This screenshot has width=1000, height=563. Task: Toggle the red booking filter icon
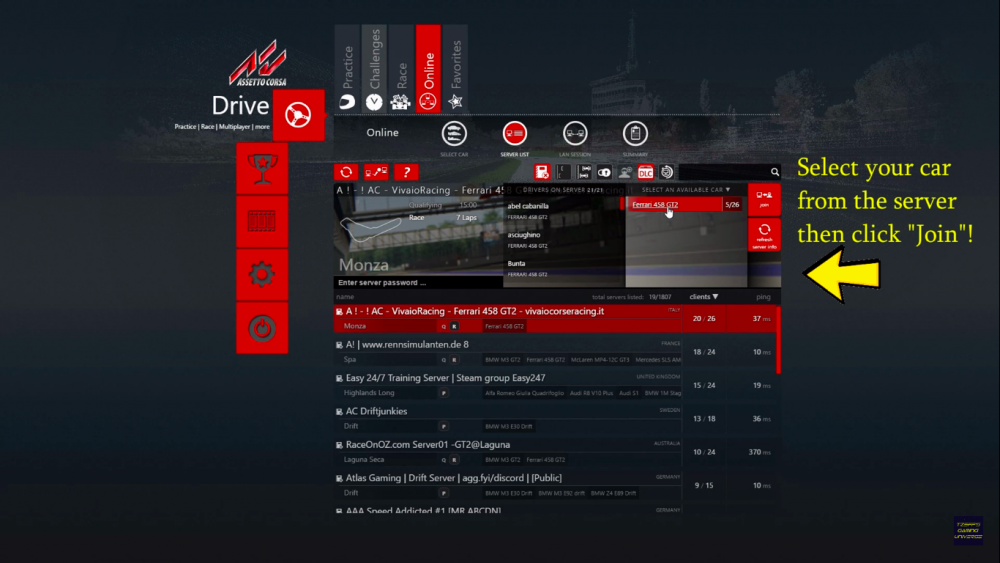click(x=542, y=172)
